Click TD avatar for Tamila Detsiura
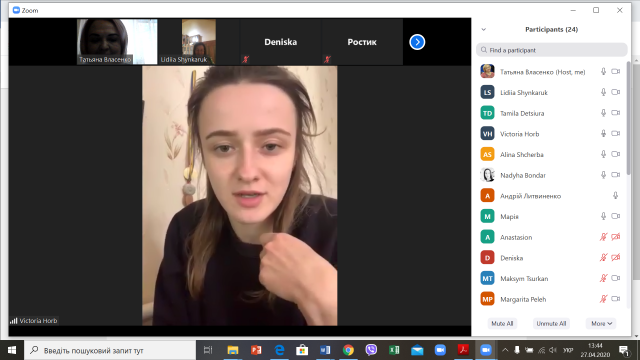Viewport: 640px width, 360px height. (487, 113)
